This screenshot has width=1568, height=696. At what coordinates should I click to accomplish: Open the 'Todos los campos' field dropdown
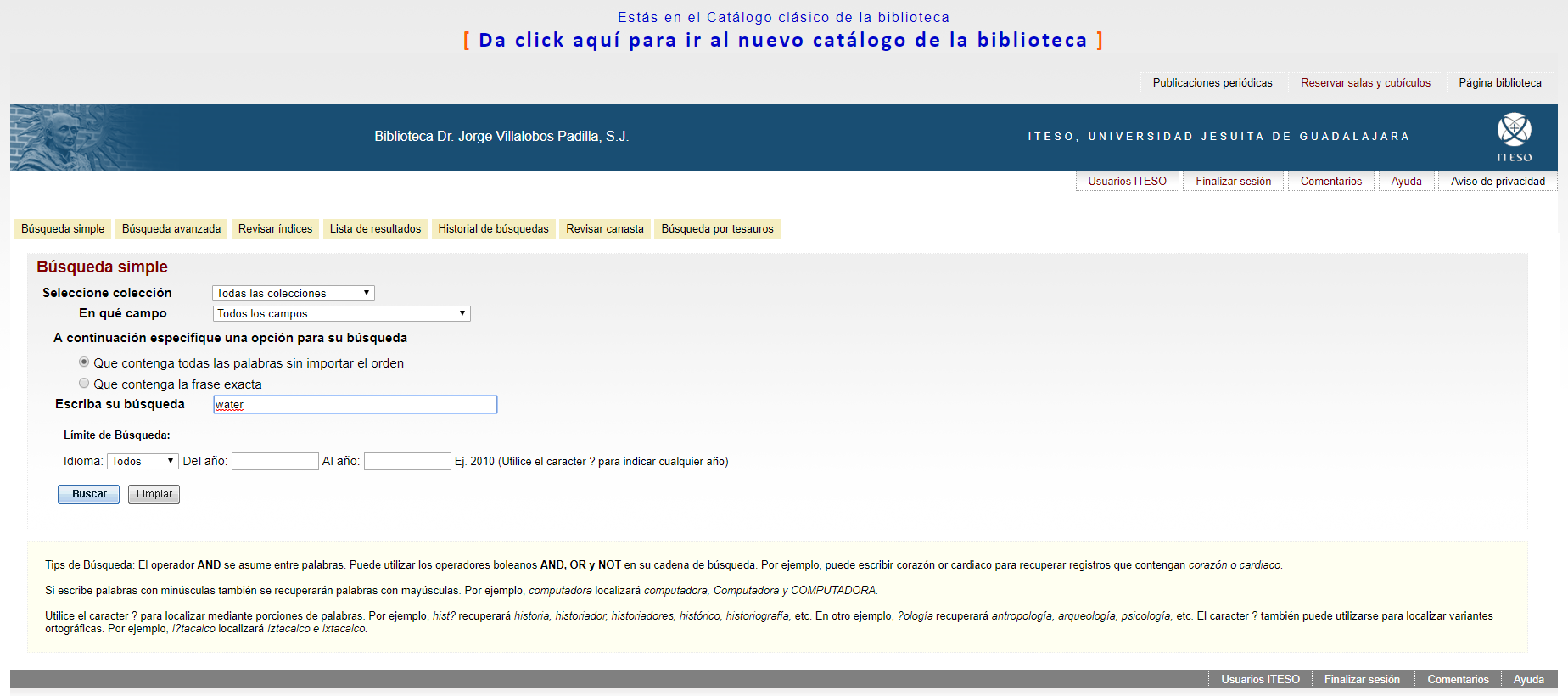[341, 313]
